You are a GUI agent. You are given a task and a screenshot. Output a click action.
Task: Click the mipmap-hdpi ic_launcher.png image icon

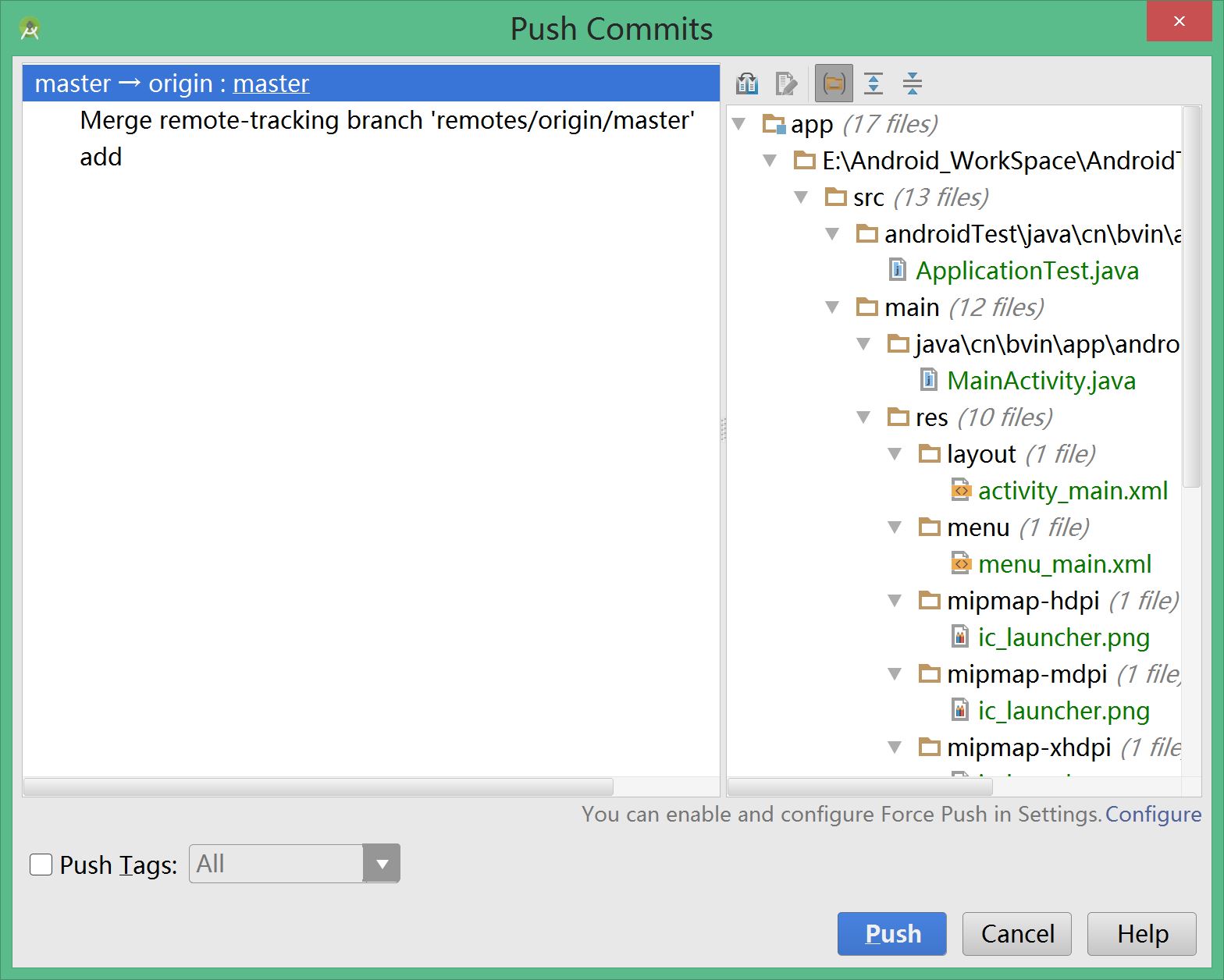coord(960,637)
